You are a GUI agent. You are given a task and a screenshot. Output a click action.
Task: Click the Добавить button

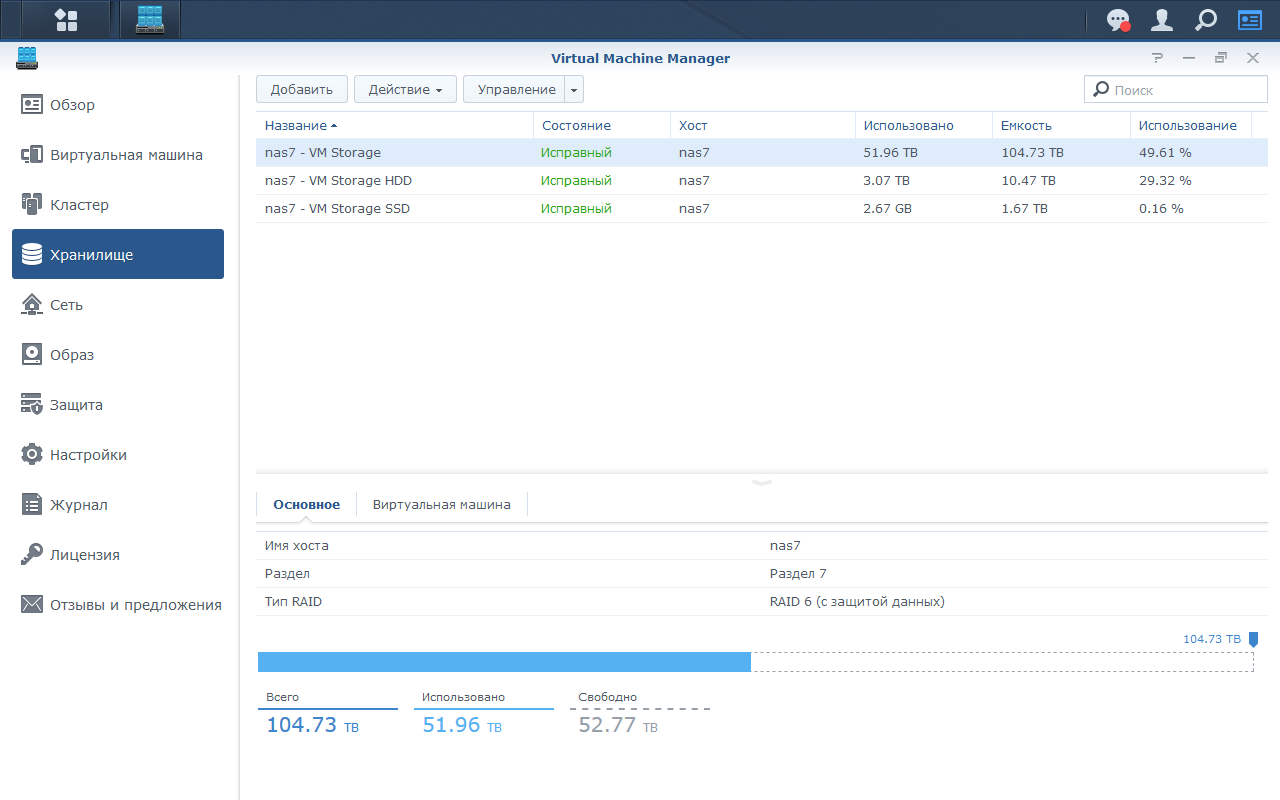tap(301, 89)
